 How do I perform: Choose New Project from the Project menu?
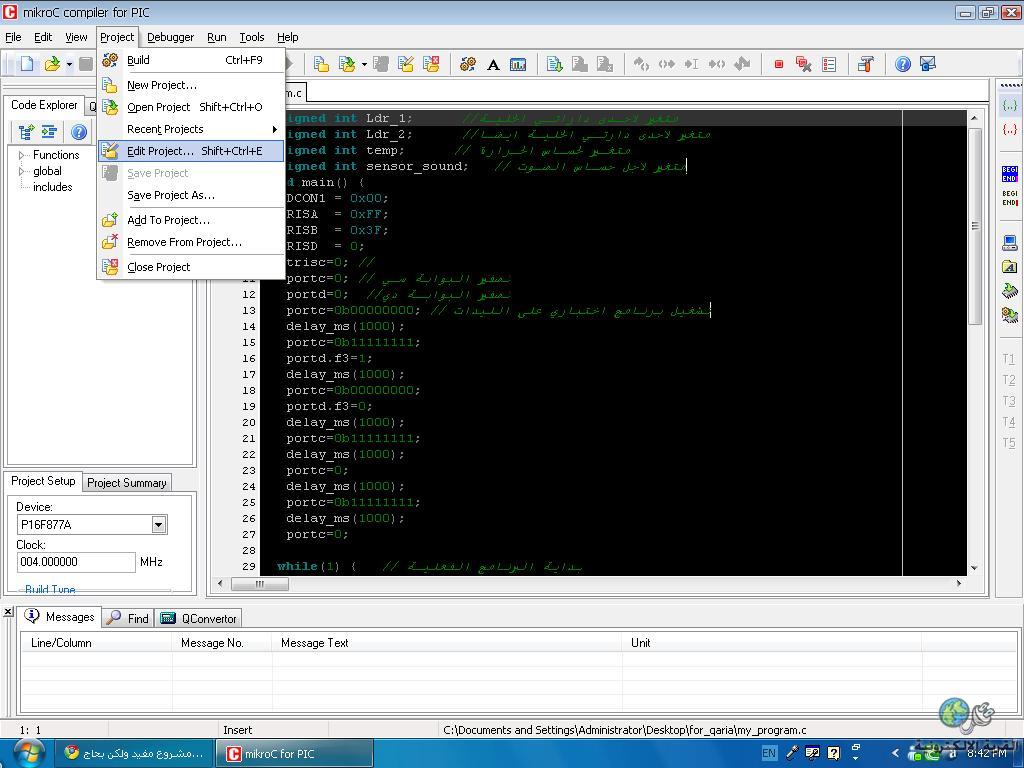click(191, 85)
